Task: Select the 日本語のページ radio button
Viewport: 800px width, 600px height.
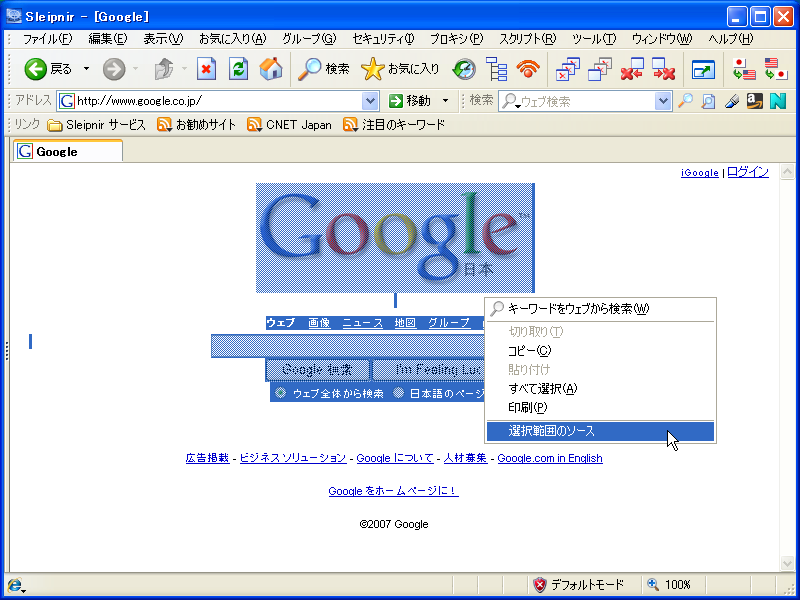Action: [399, 393]
